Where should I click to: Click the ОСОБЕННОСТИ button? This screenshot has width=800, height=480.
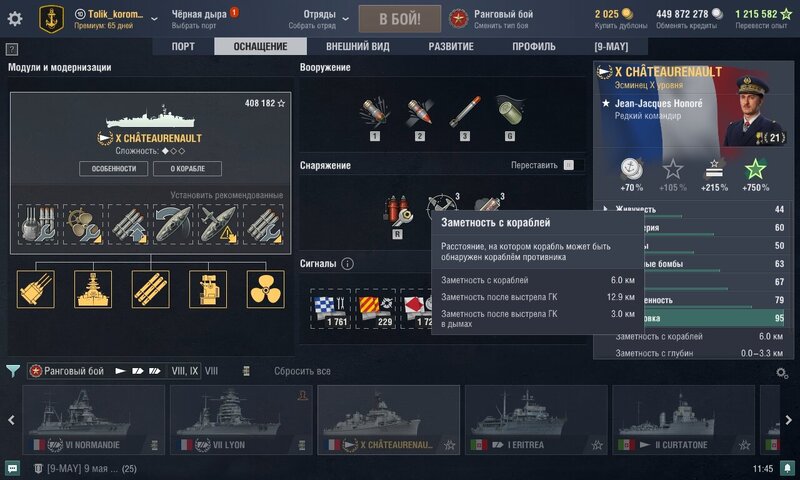coord(114,169)
